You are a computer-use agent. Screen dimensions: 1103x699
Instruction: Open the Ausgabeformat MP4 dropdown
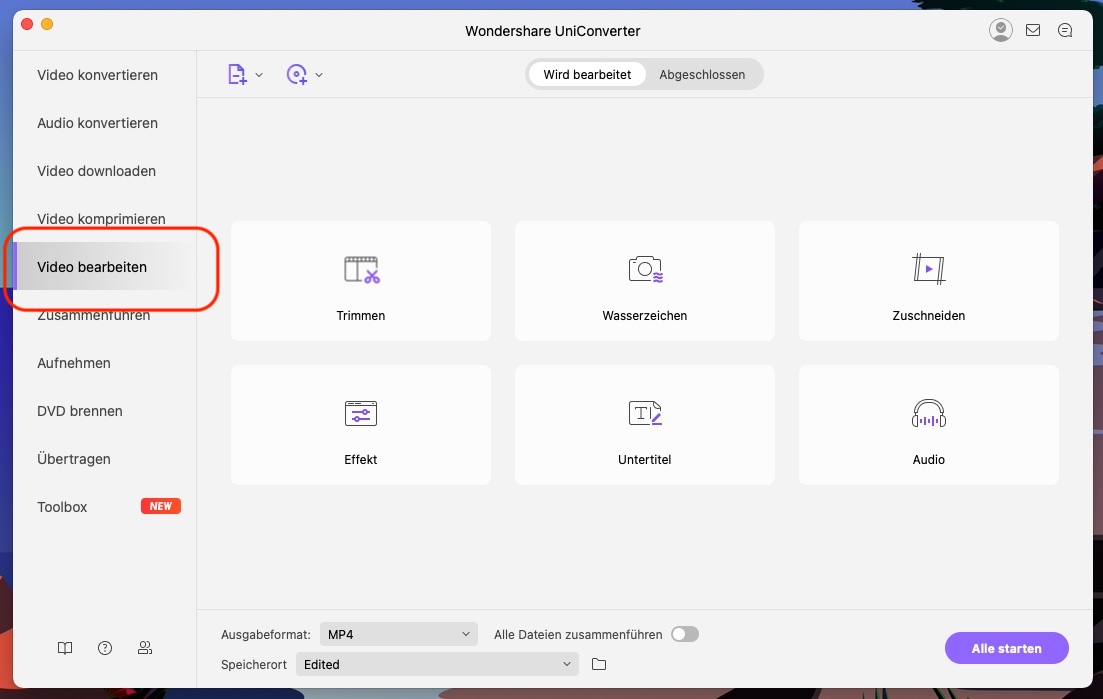(x=399, y=634)
